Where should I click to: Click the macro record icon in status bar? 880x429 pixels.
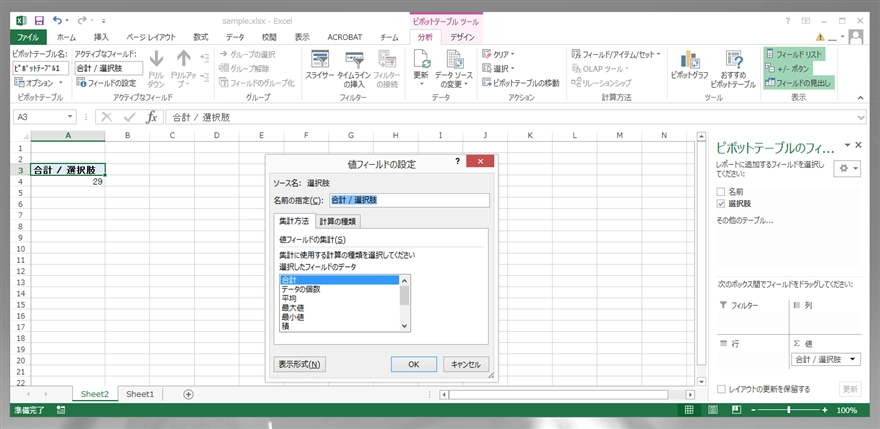click(61, 410)
